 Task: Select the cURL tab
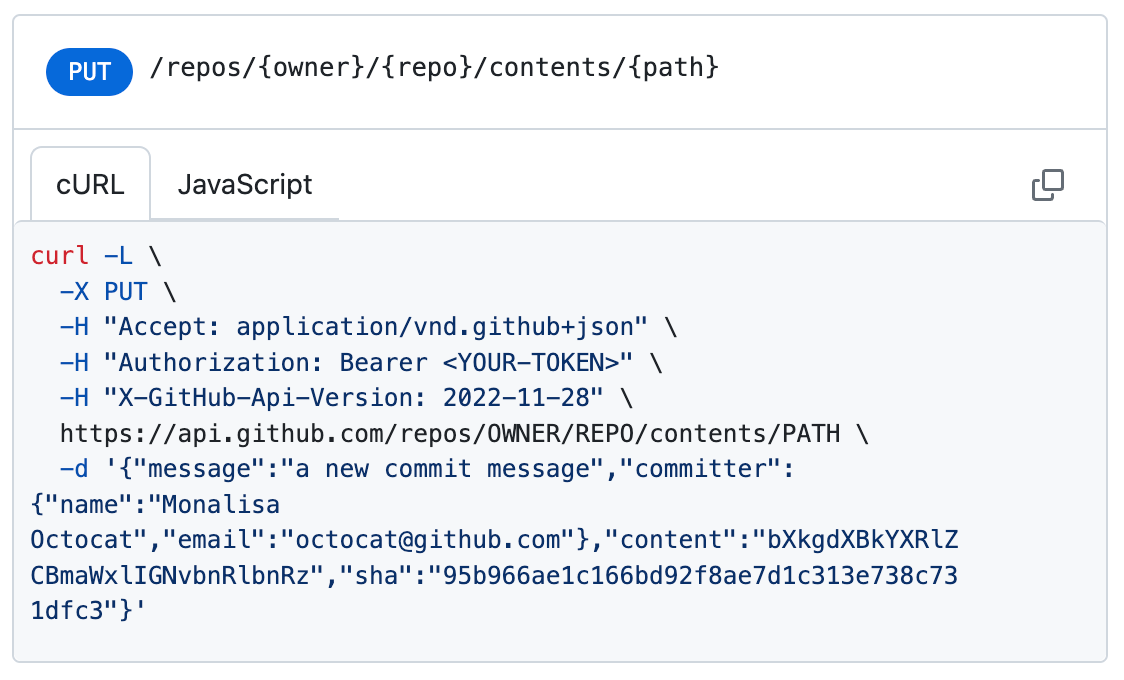point(90,185)
